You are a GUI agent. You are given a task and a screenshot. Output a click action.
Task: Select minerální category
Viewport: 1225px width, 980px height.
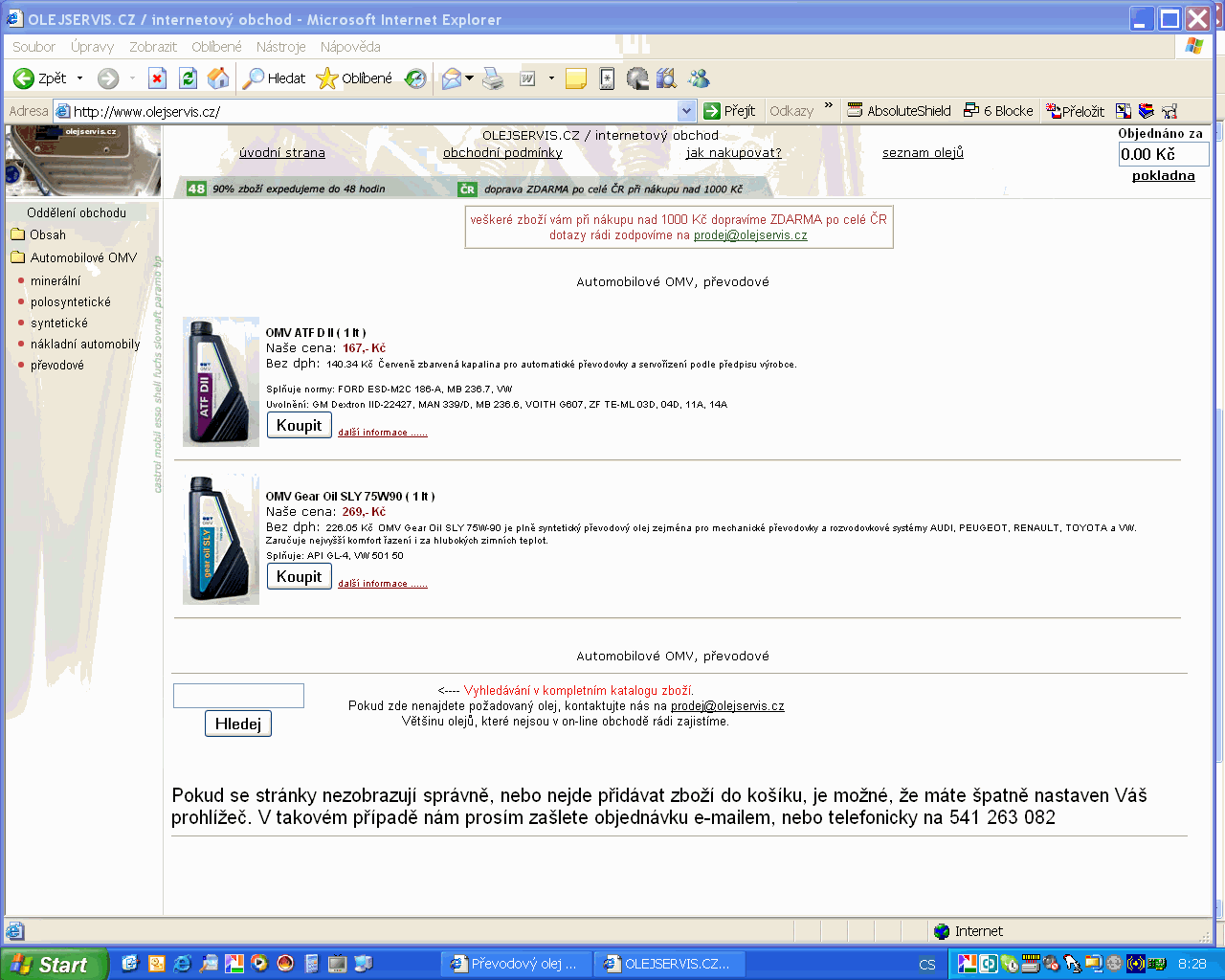(x=56, y=280)
